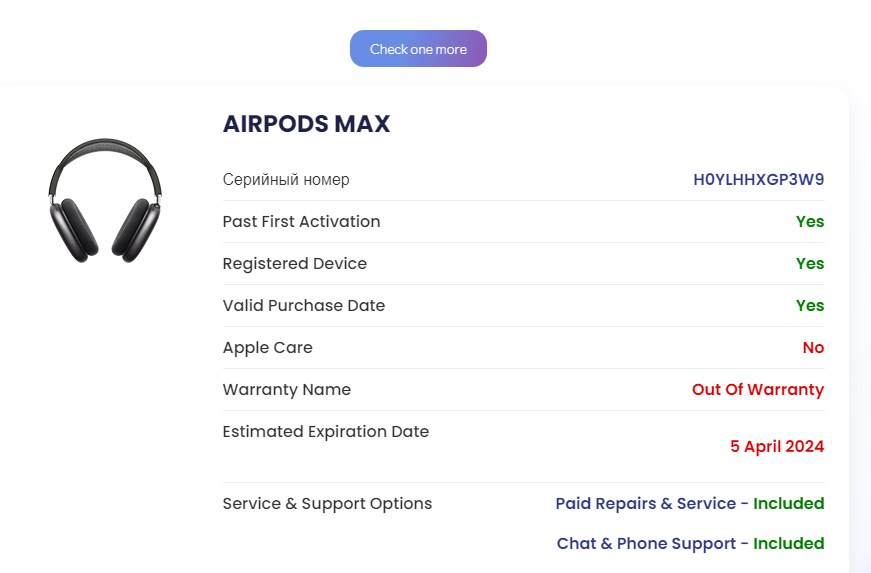Click the Out Of Warranty status
Image resolution: width=871 pixels, height=573 pixels.
[x=758, y=390]
